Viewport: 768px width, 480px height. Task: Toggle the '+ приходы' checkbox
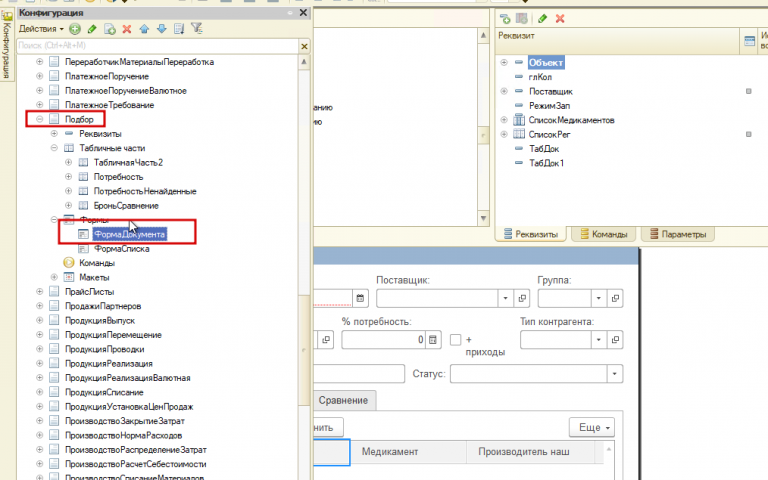click(456, 339)
